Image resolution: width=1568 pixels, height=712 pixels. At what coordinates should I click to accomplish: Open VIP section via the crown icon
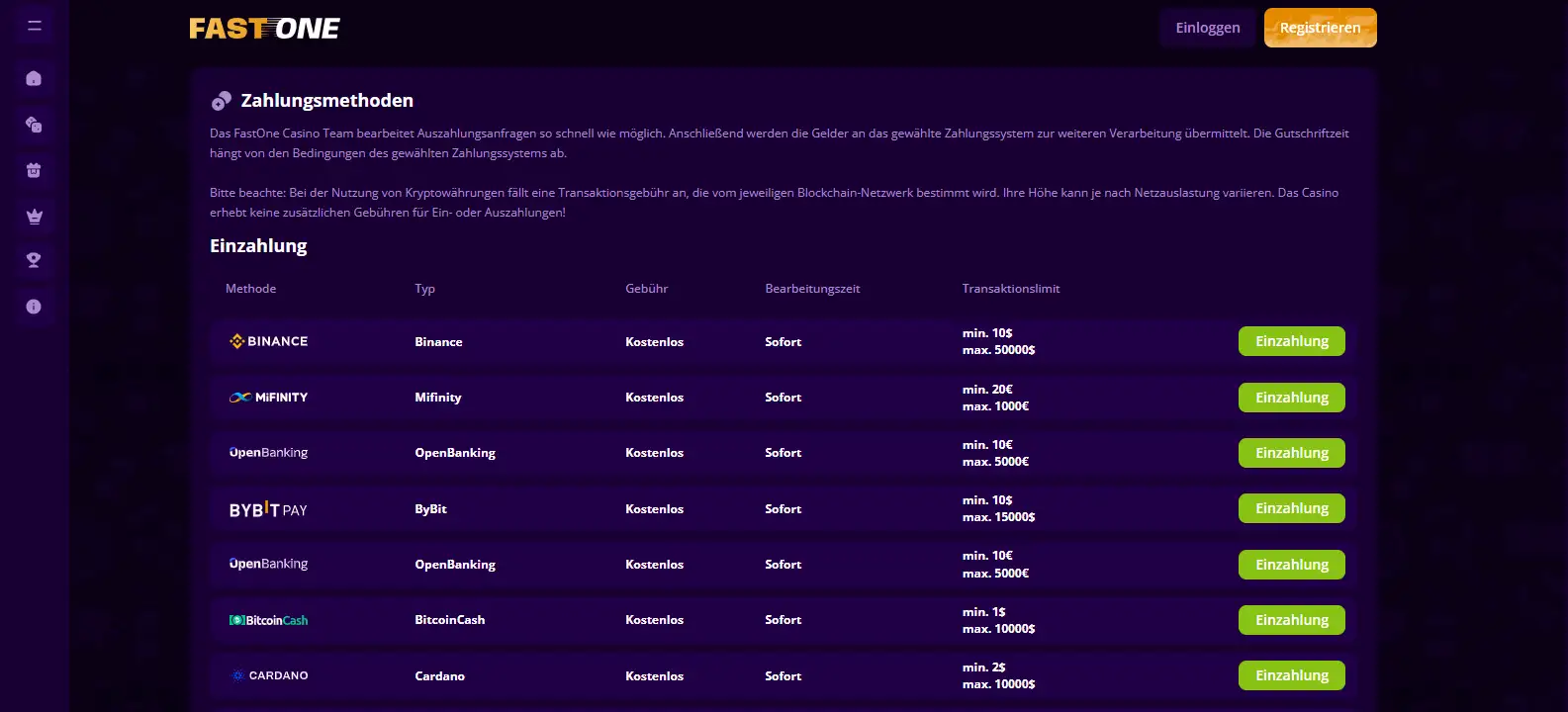(34, 216)
